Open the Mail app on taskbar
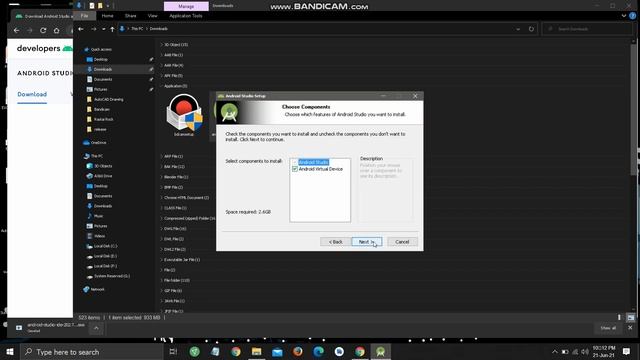The width and height of the screenshot is (640, 360). (x=277, y=352)
